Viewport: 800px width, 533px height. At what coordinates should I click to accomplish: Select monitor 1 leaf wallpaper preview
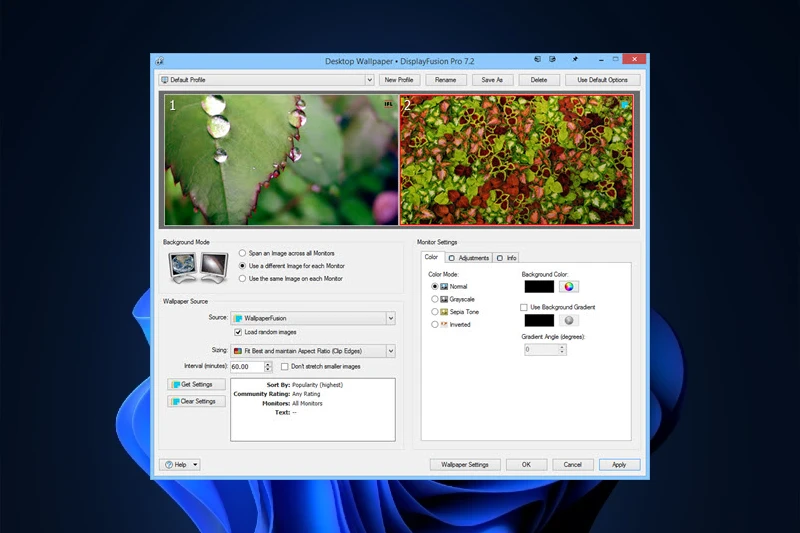[x=281, y=160]
